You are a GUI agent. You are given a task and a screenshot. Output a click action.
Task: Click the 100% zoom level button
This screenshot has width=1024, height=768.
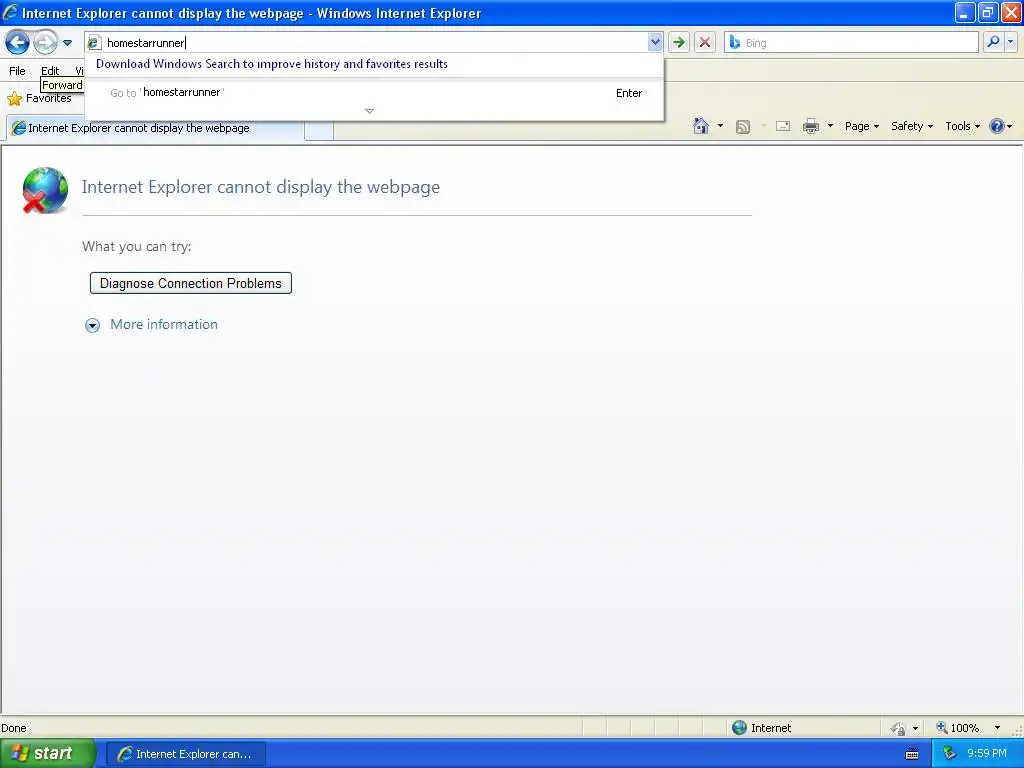957,728
